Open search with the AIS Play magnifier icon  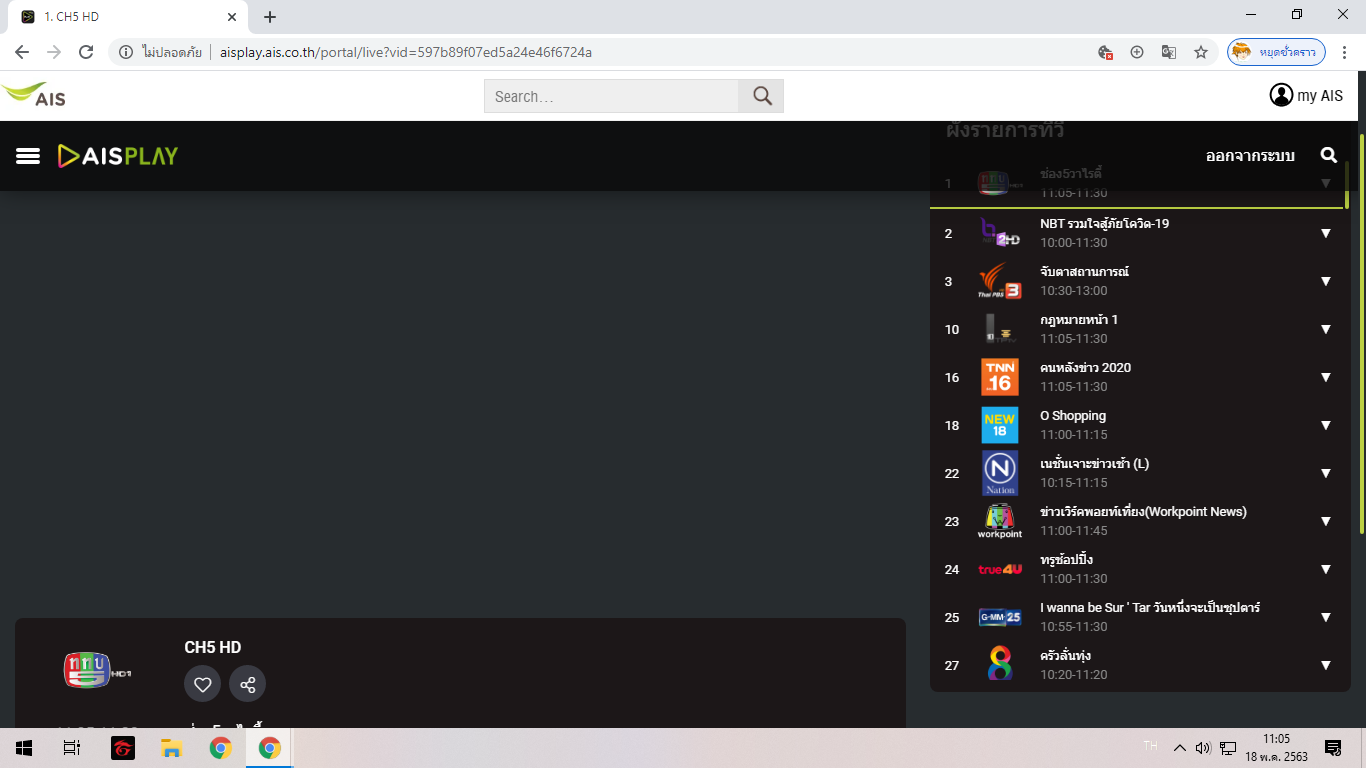click(1329, 155)
